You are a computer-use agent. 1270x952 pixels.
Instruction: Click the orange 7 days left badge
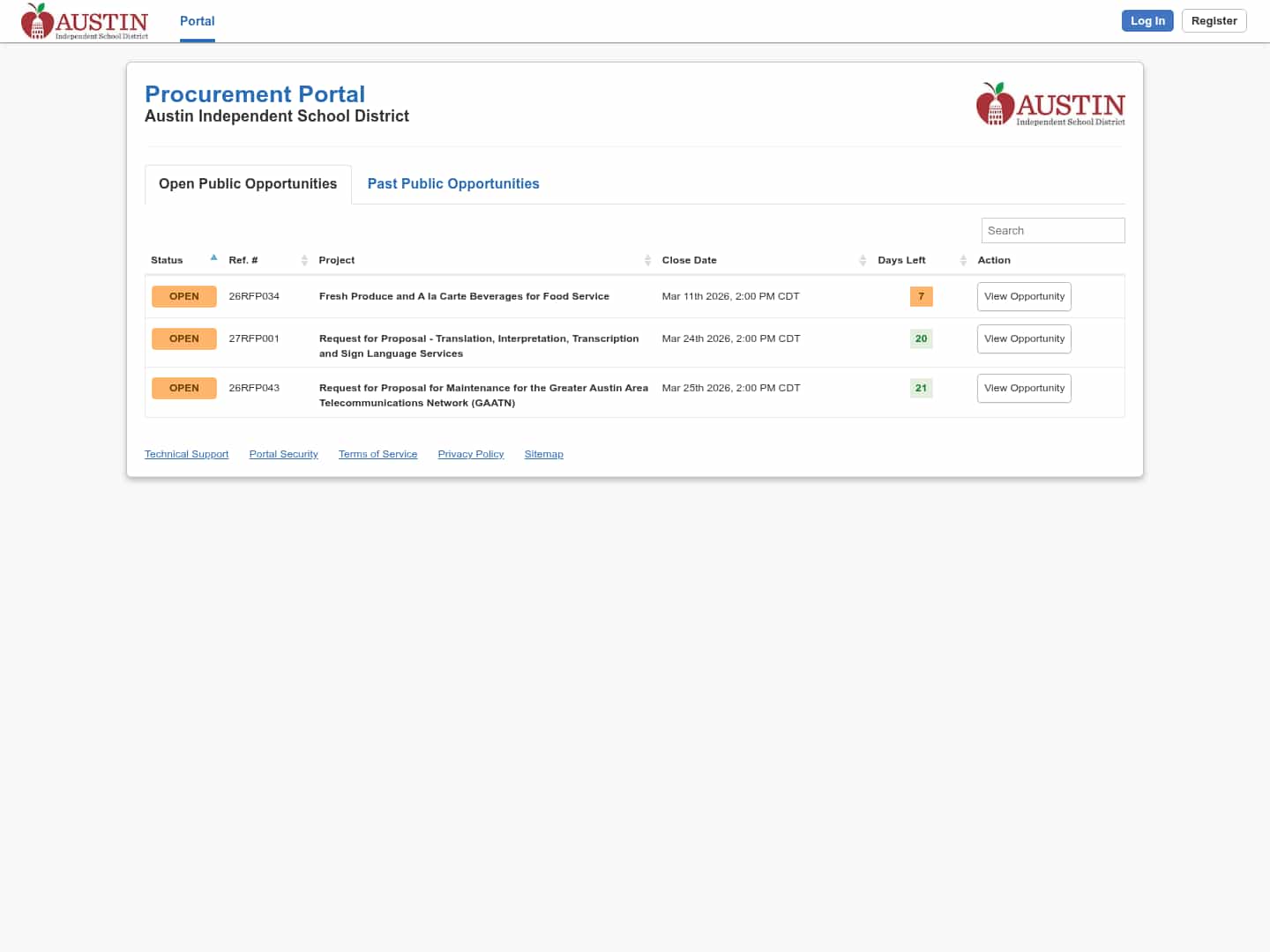click(921, 297)
